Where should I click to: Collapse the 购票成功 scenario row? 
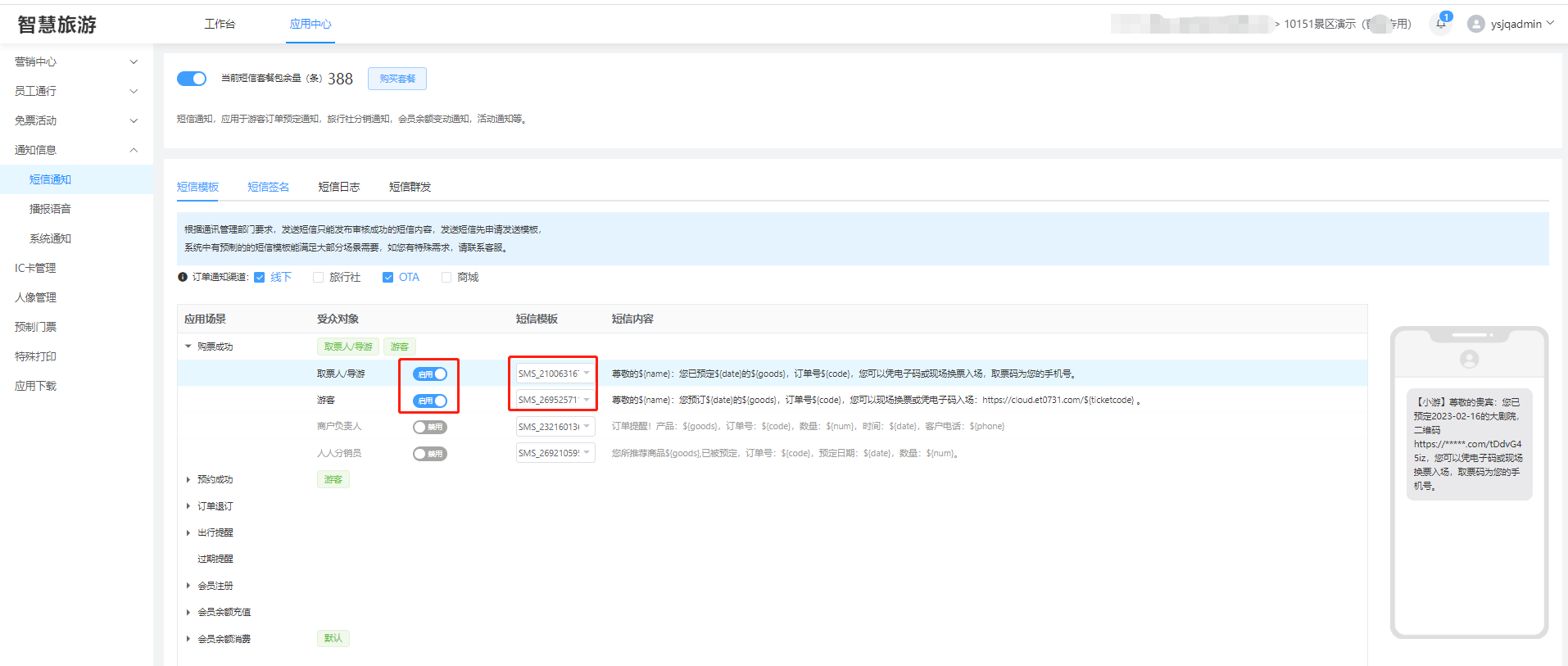(188, 347)
